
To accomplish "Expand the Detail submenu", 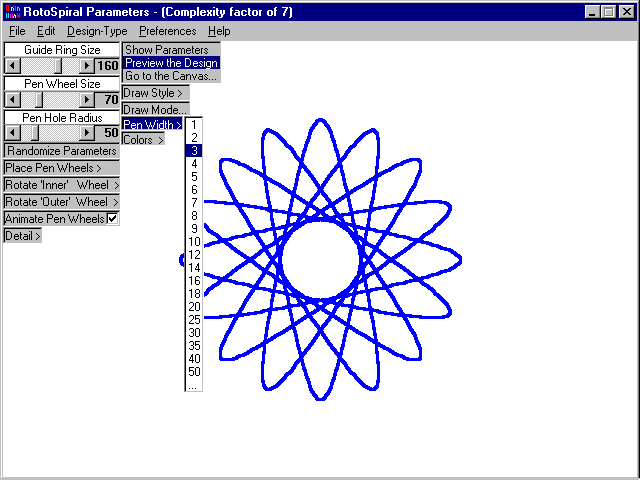I will (x=22, y=236).
